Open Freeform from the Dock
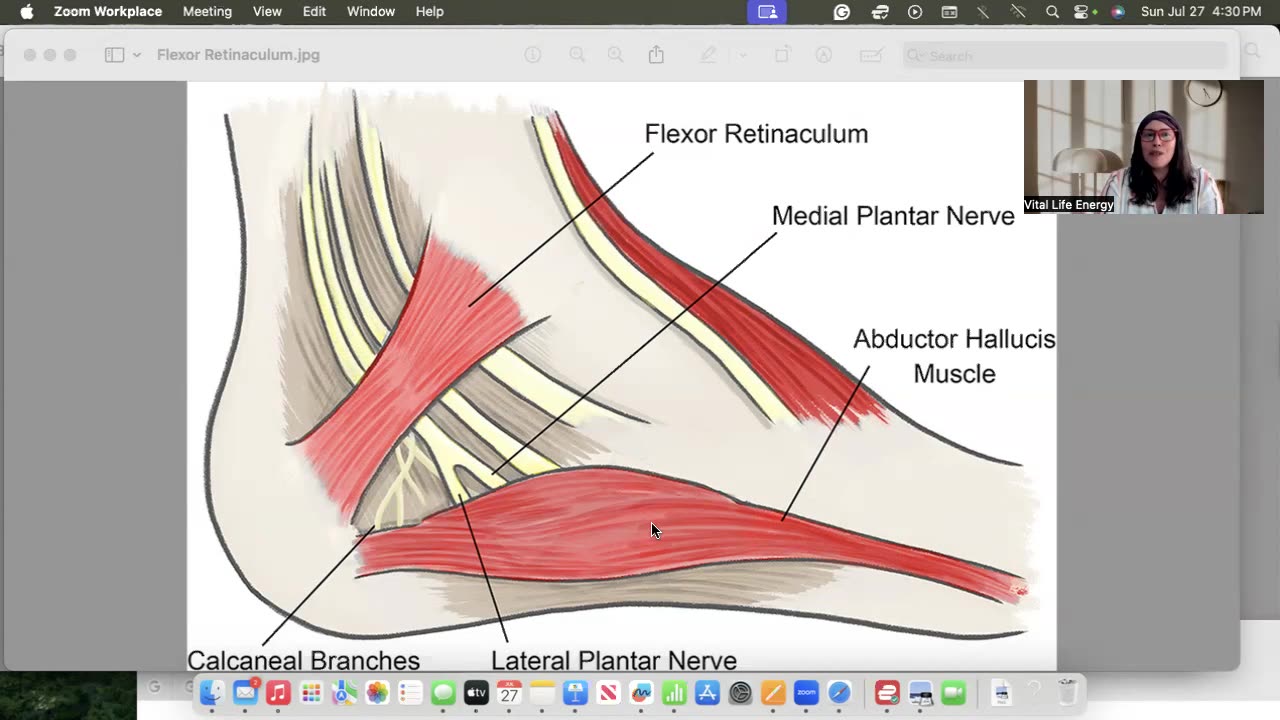The width and height of the screenshot is (1280, 720). pyautogui.click(x=641, y=692)
